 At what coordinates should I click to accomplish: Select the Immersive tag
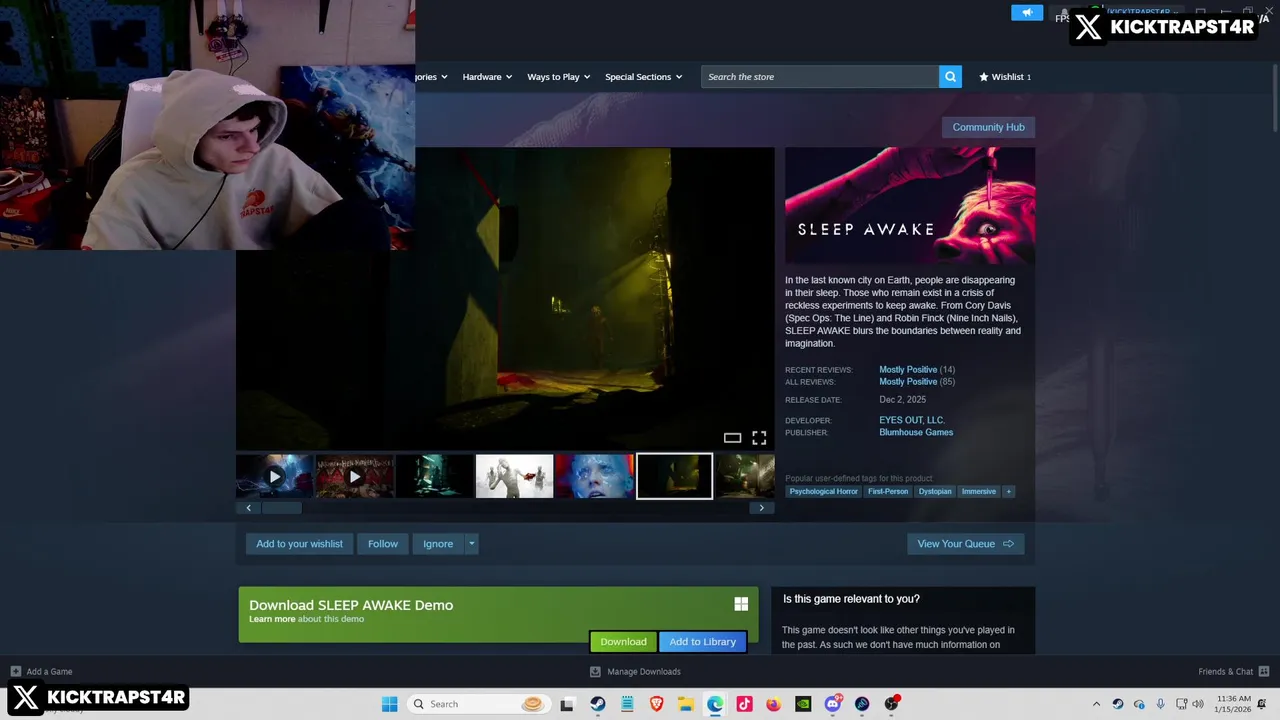(978, 491)
